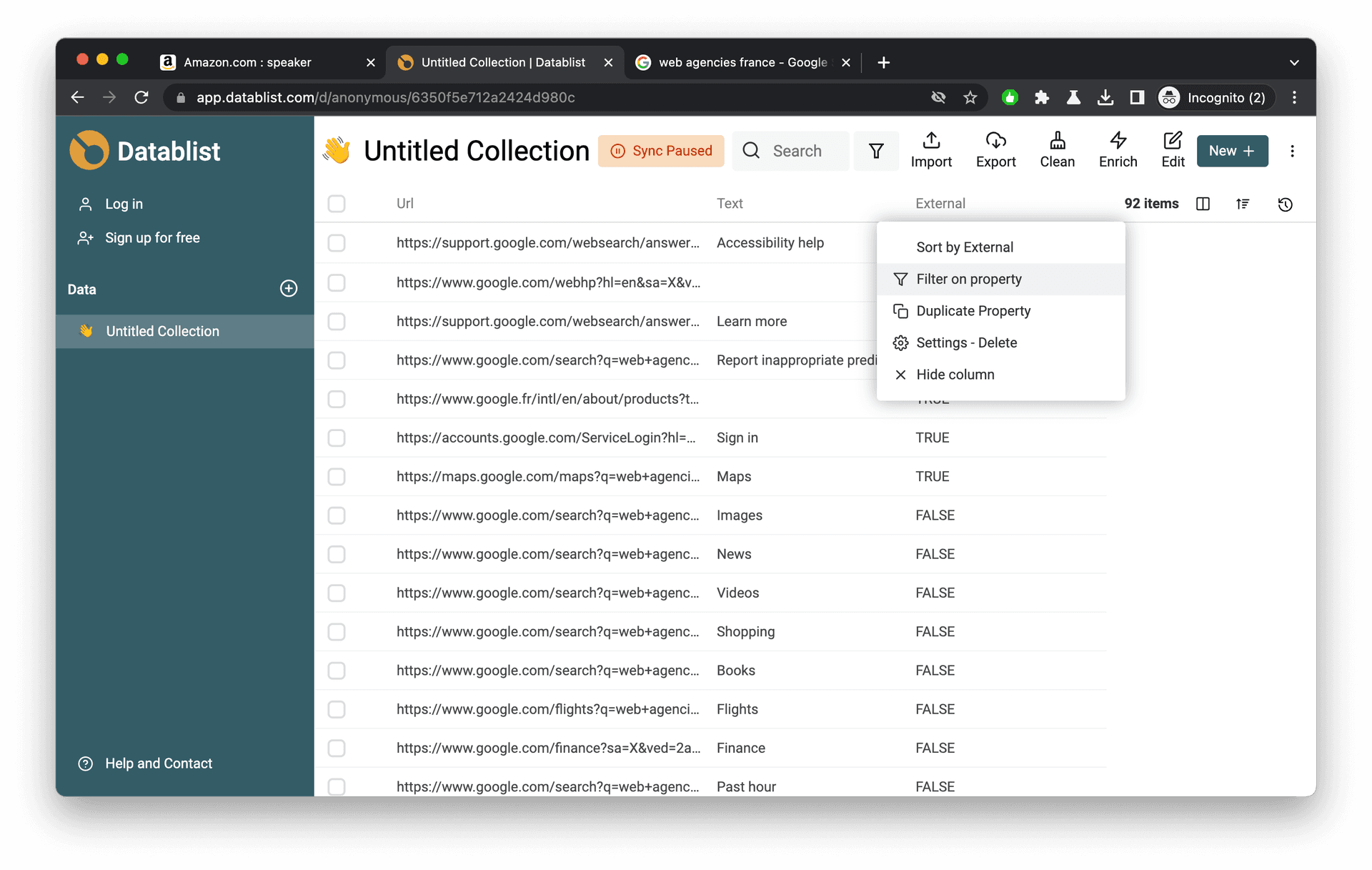Toggle the select-all header checkbox
The width and height of the screenshot is (1372, 870).
tap(337, 204)
